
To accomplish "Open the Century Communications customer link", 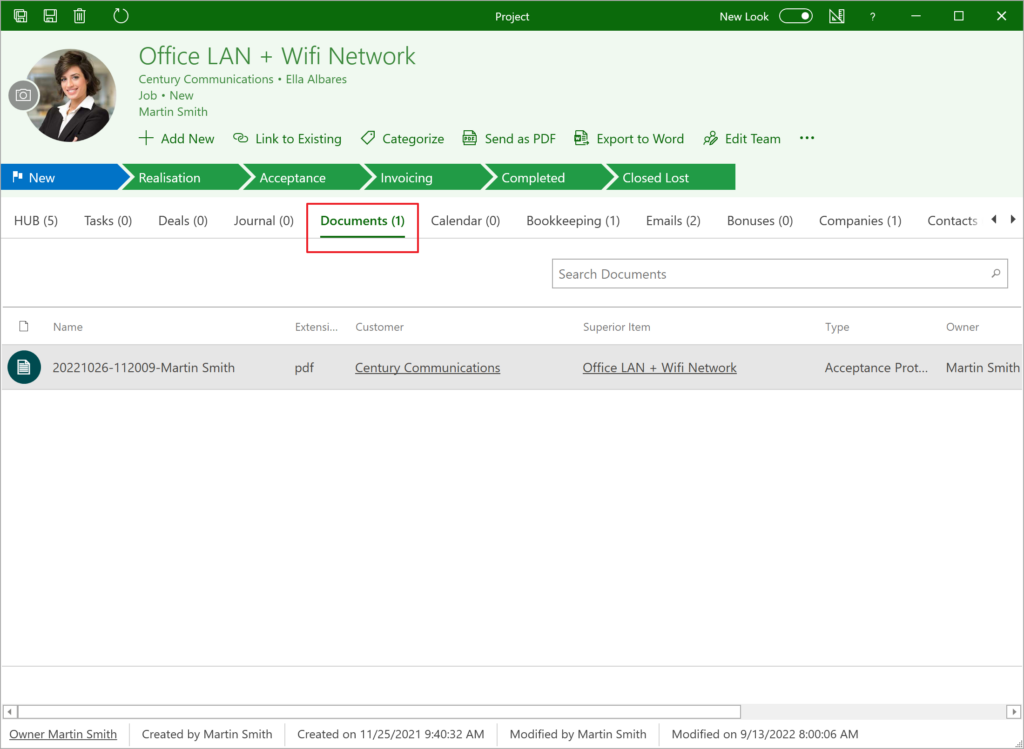I will [428, 368].
